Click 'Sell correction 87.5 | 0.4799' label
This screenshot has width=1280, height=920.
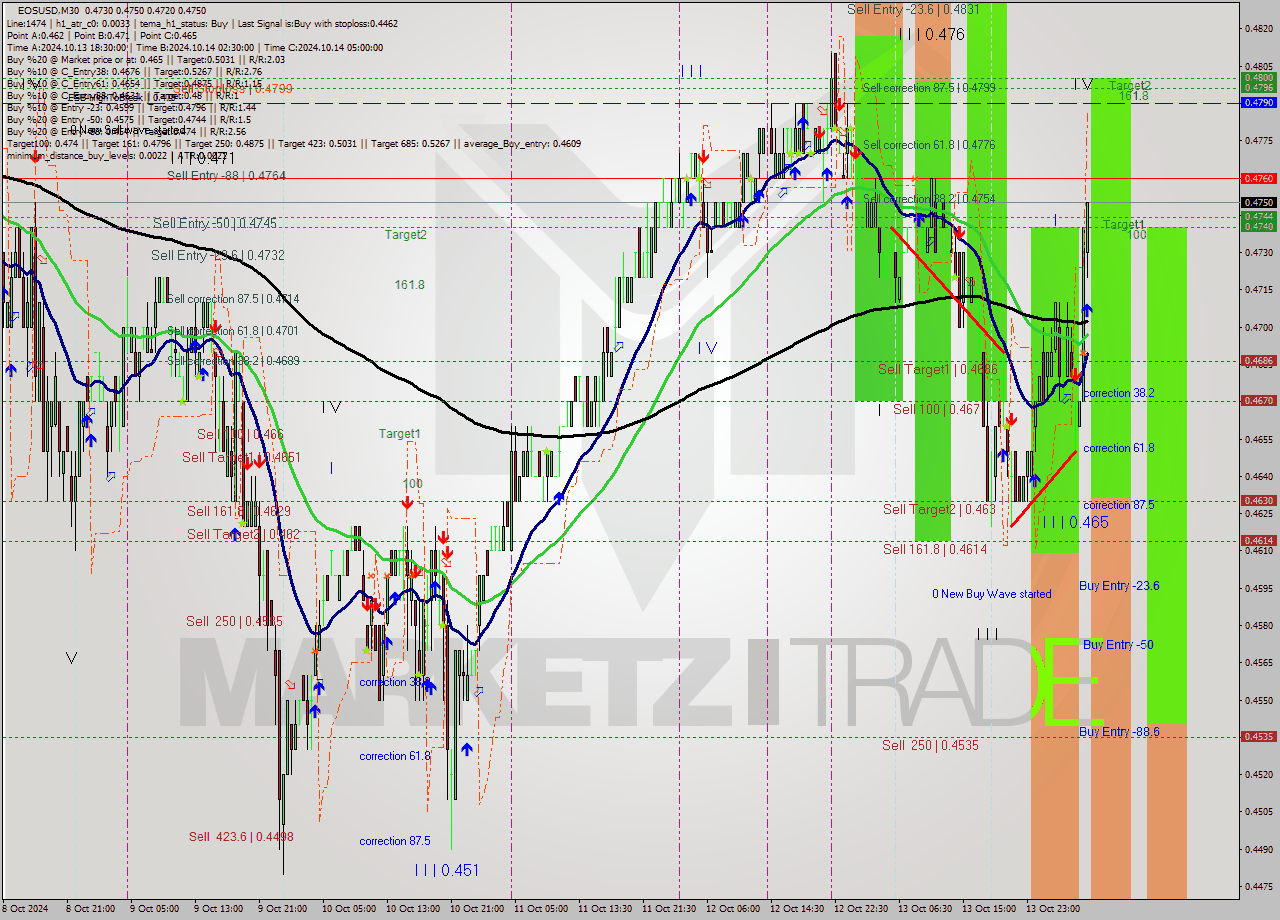point(929,88)
